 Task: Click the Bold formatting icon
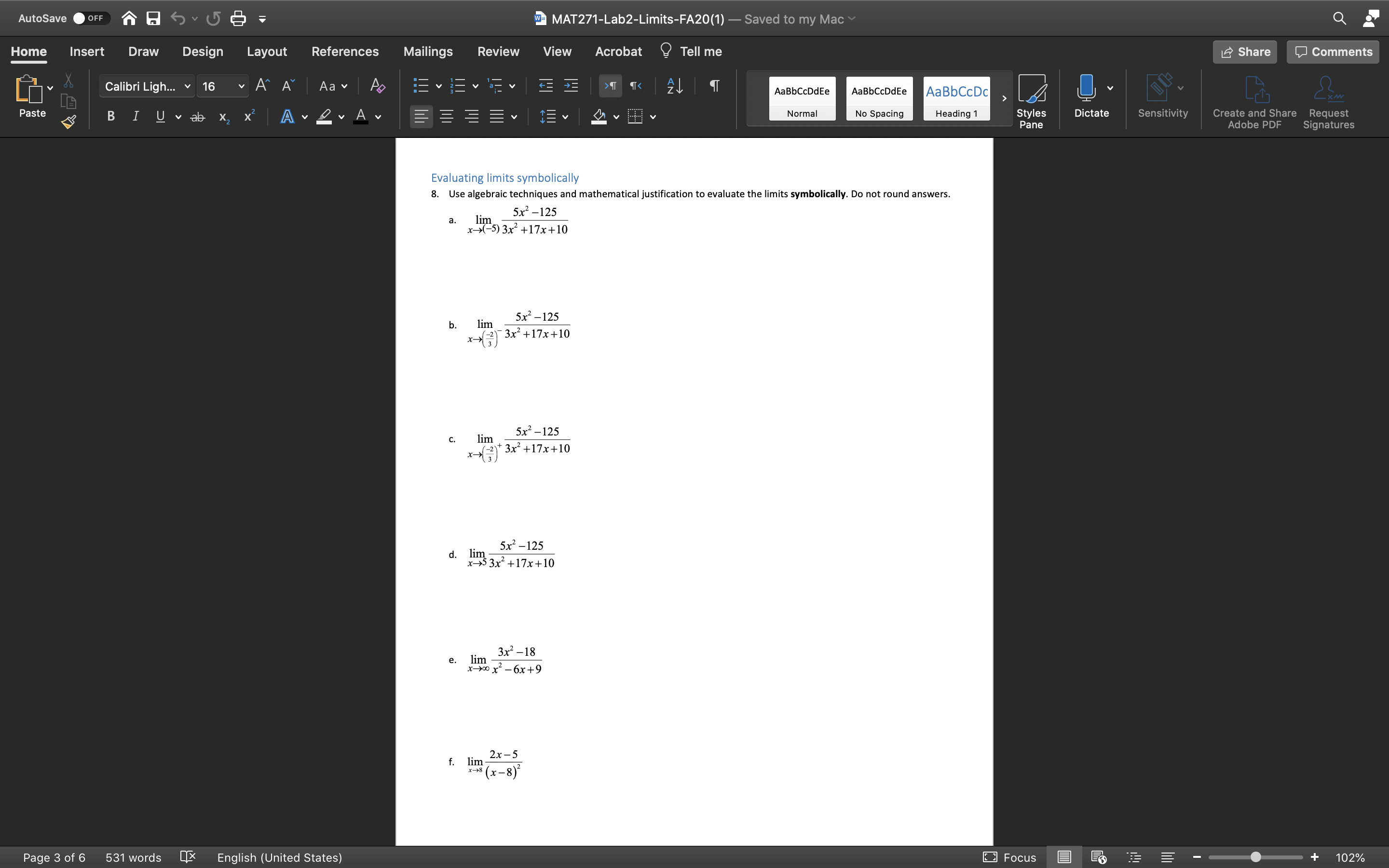(x=110, y=116)
